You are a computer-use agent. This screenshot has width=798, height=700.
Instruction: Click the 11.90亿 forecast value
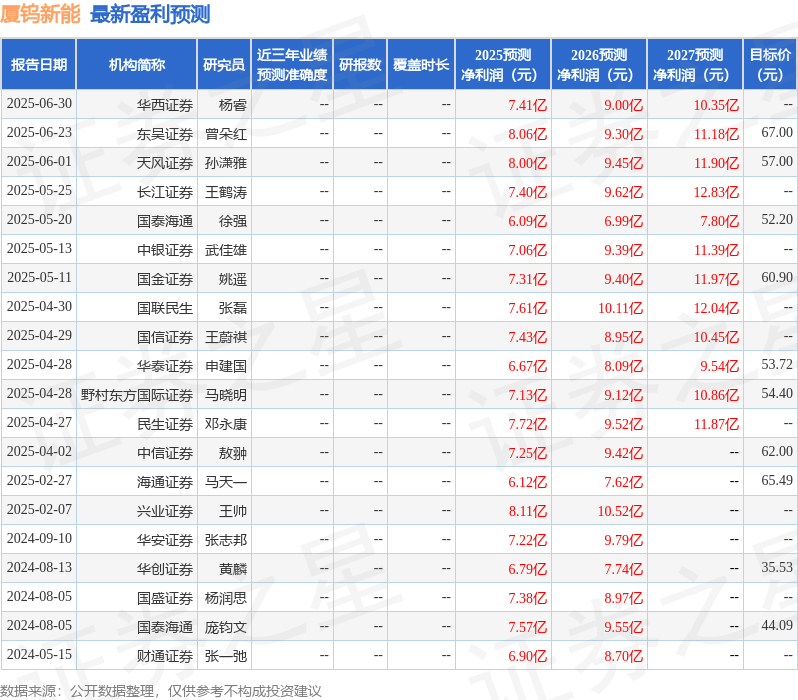point(716,163)
